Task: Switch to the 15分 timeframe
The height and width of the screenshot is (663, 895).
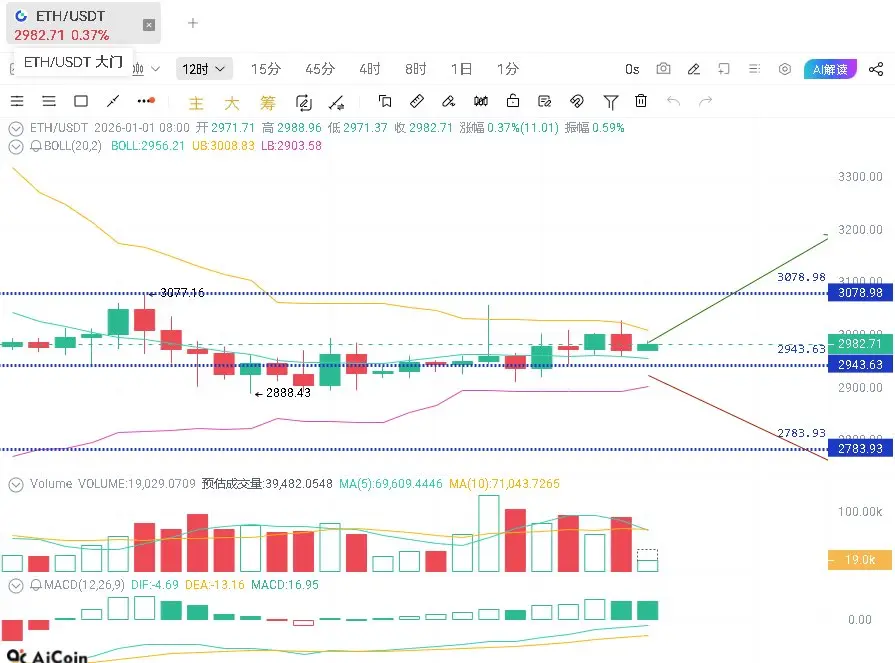Action: tap(266, 69)
